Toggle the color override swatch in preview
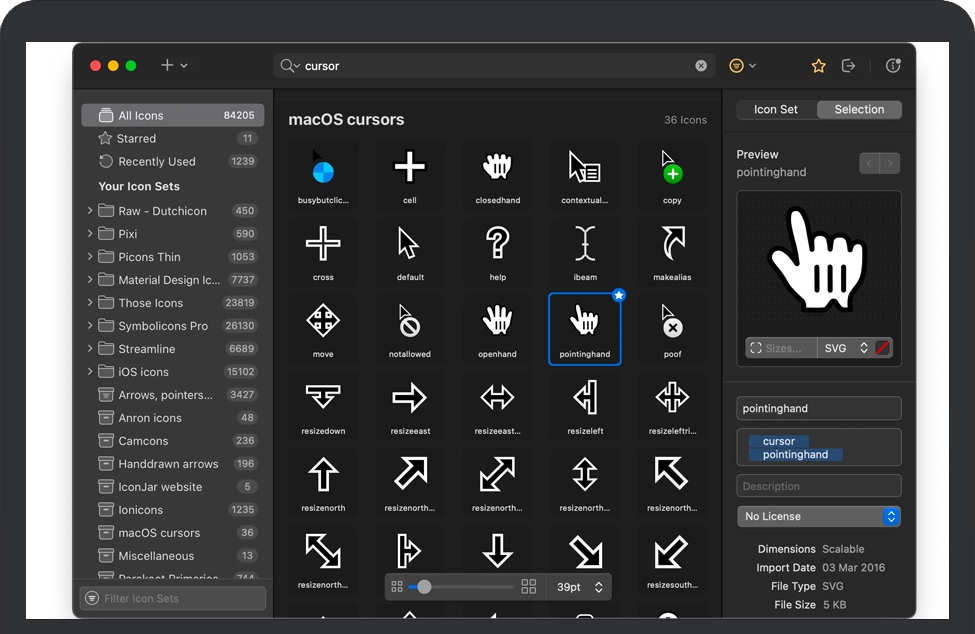Viewport: 975px width, 634px height. (882, 348)
